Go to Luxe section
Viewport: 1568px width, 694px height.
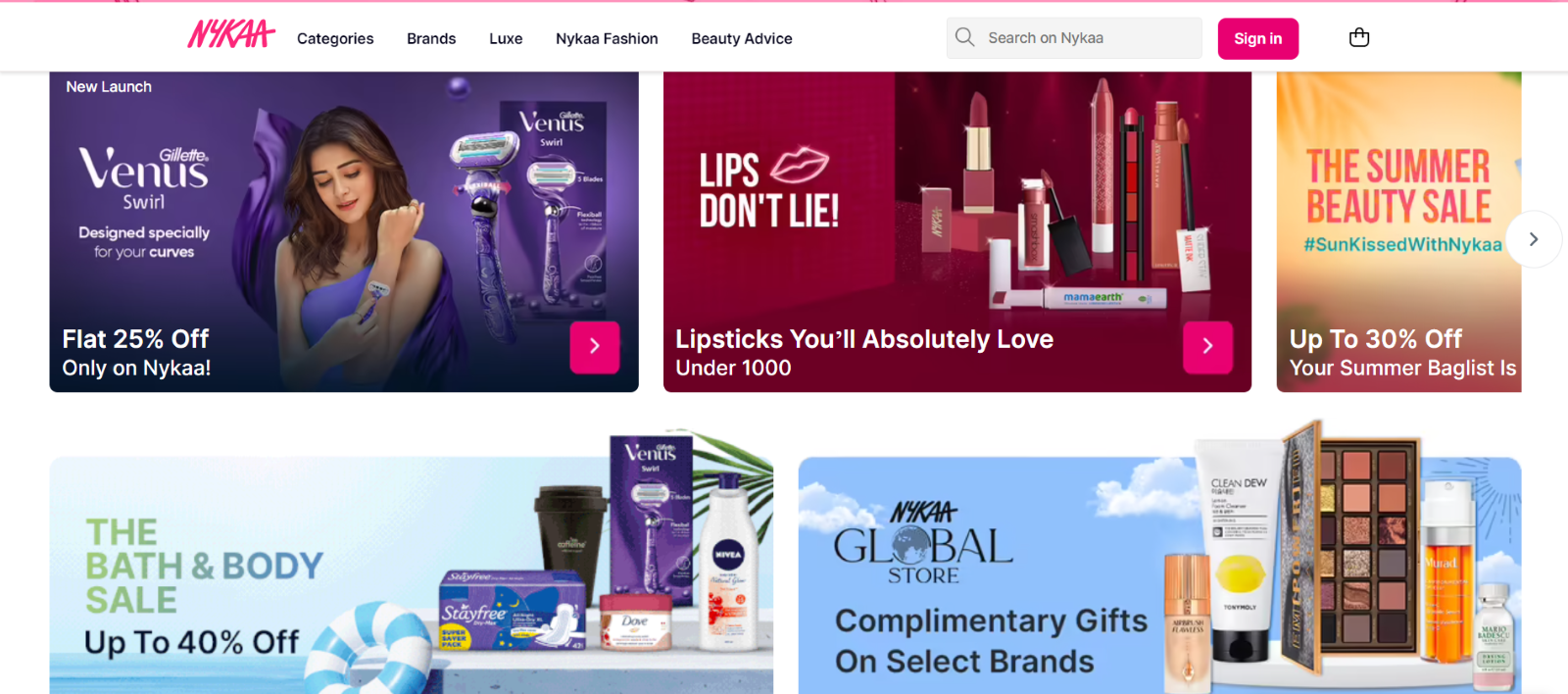click(506, 38)
